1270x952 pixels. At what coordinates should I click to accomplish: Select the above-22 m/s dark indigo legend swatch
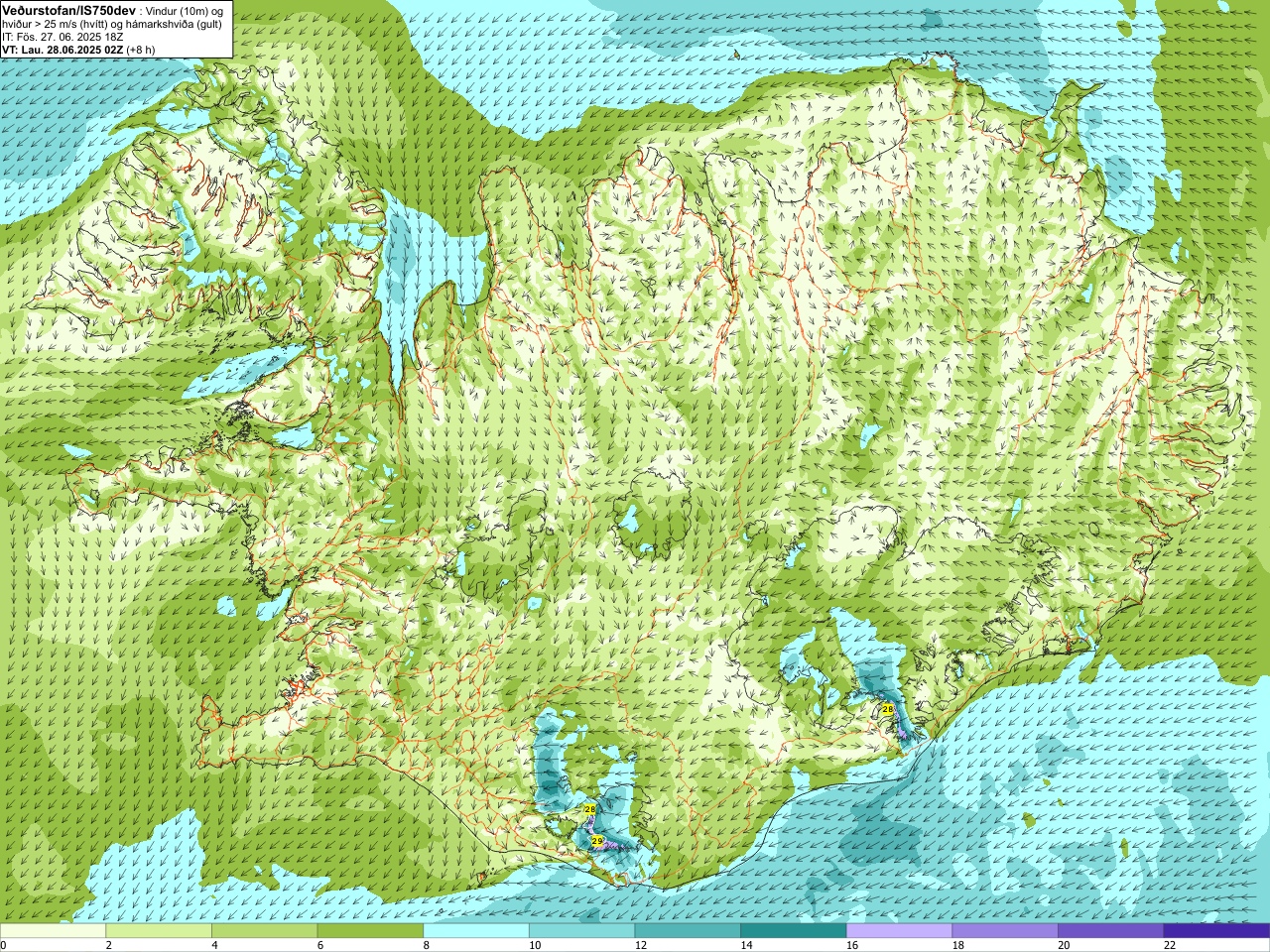(x=1216, y=931)
